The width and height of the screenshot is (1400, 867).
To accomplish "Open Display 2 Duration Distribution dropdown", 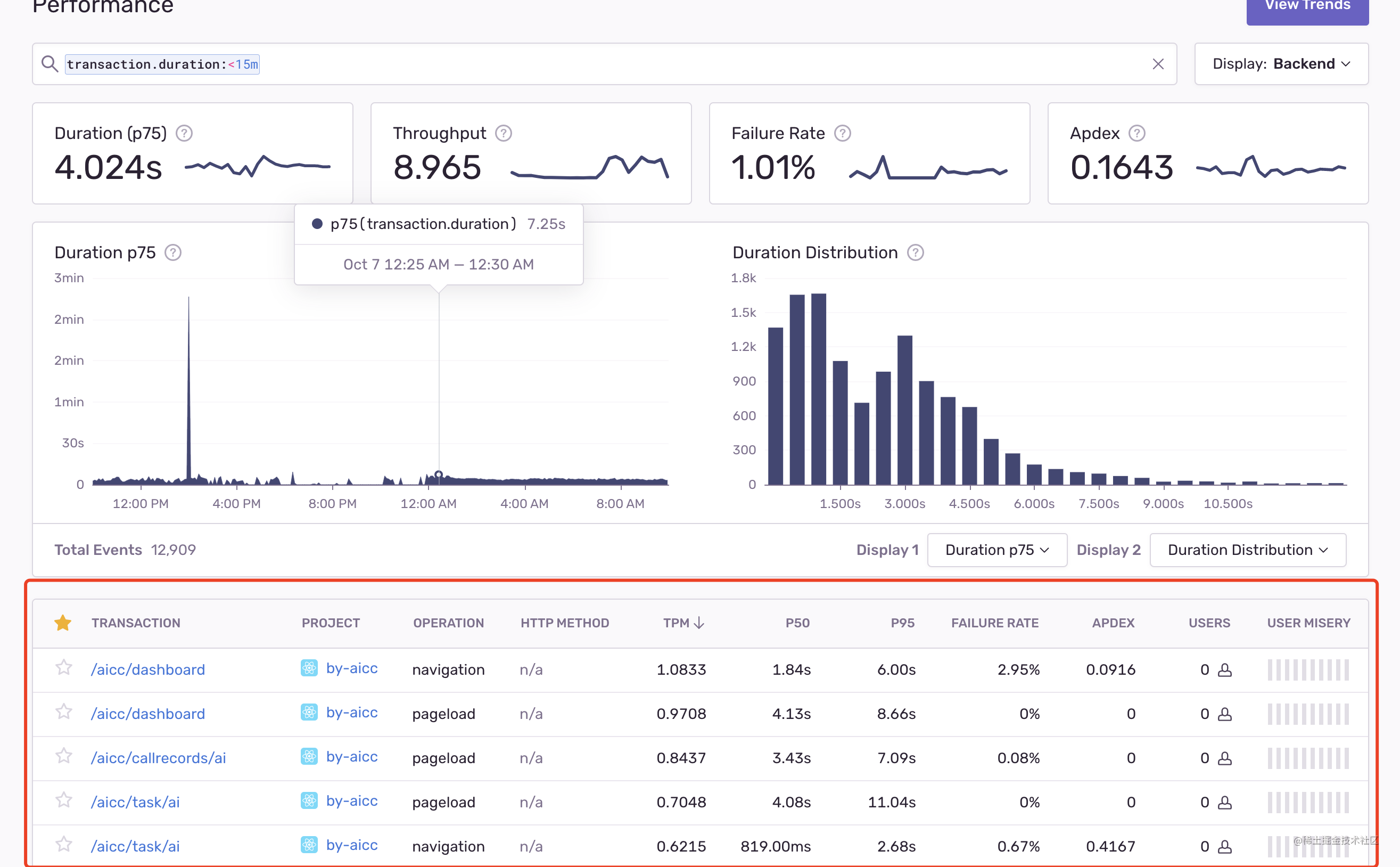I will [1247, 549].
